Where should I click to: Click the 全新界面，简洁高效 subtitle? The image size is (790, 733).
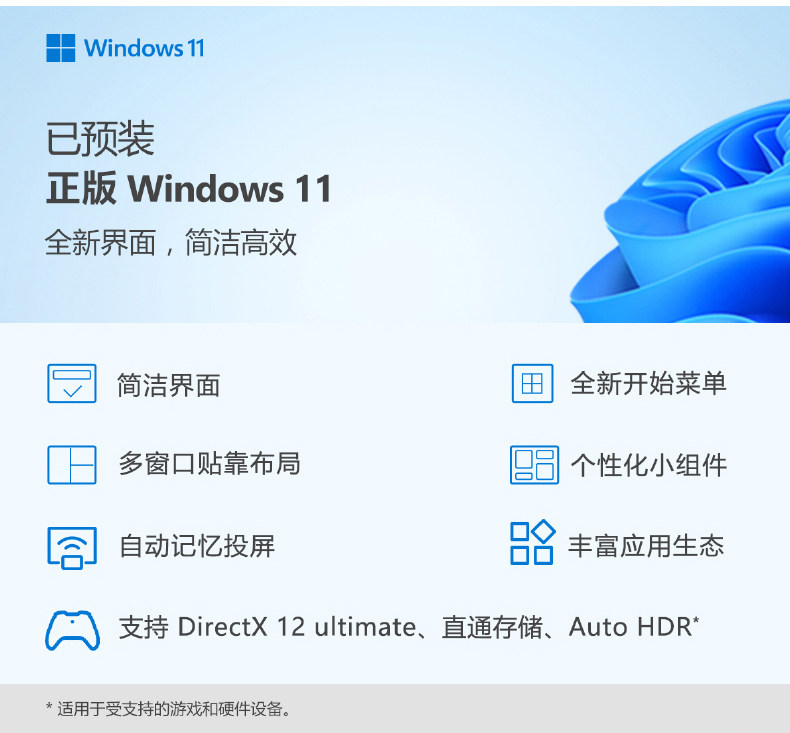point(171,242)
